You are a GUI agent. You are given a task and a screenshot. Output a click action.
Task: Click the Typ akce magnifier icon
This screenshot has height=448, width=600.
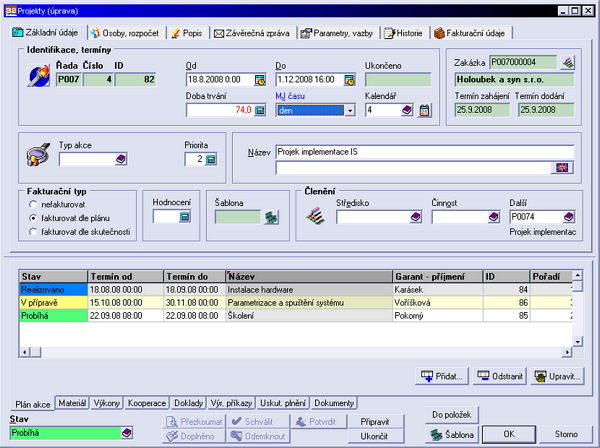[38, 155]
